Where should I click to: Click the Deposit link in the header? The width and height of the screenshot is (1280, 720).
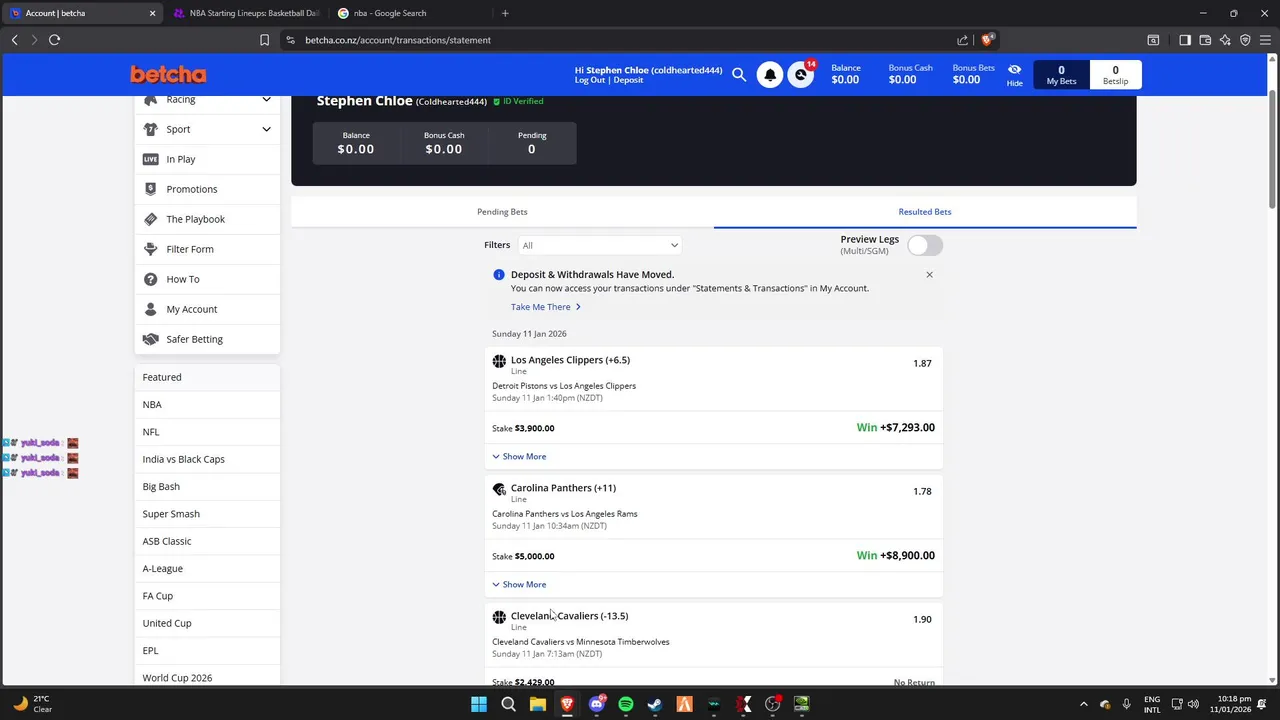click(629, 80)
